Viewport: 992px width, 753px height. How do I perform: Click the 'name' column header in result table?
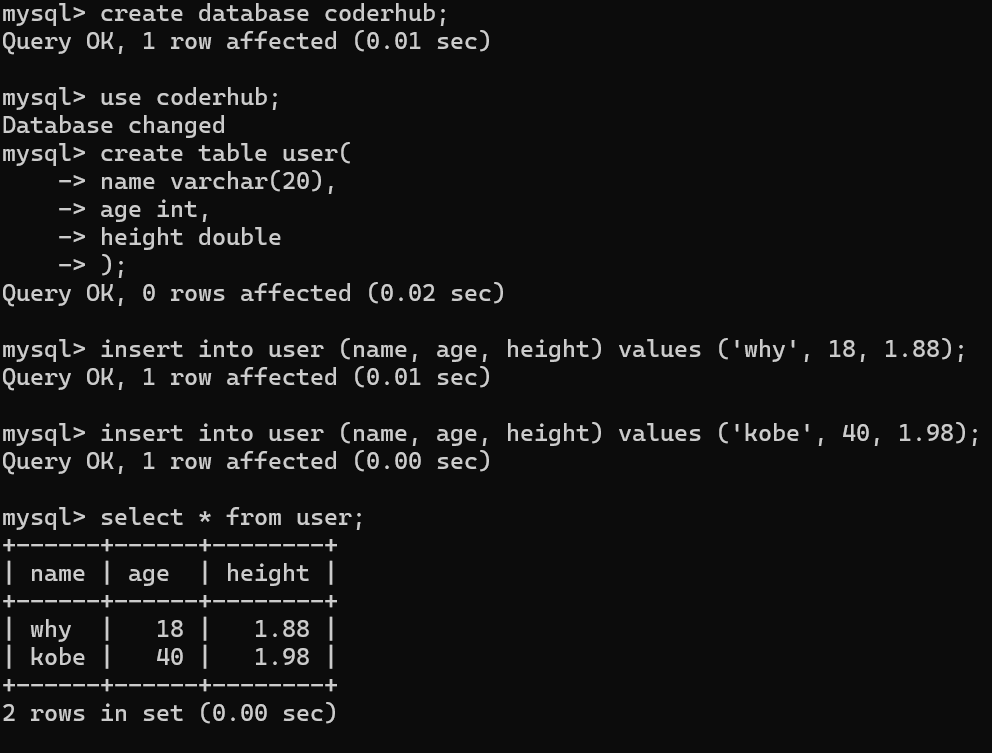57,574
